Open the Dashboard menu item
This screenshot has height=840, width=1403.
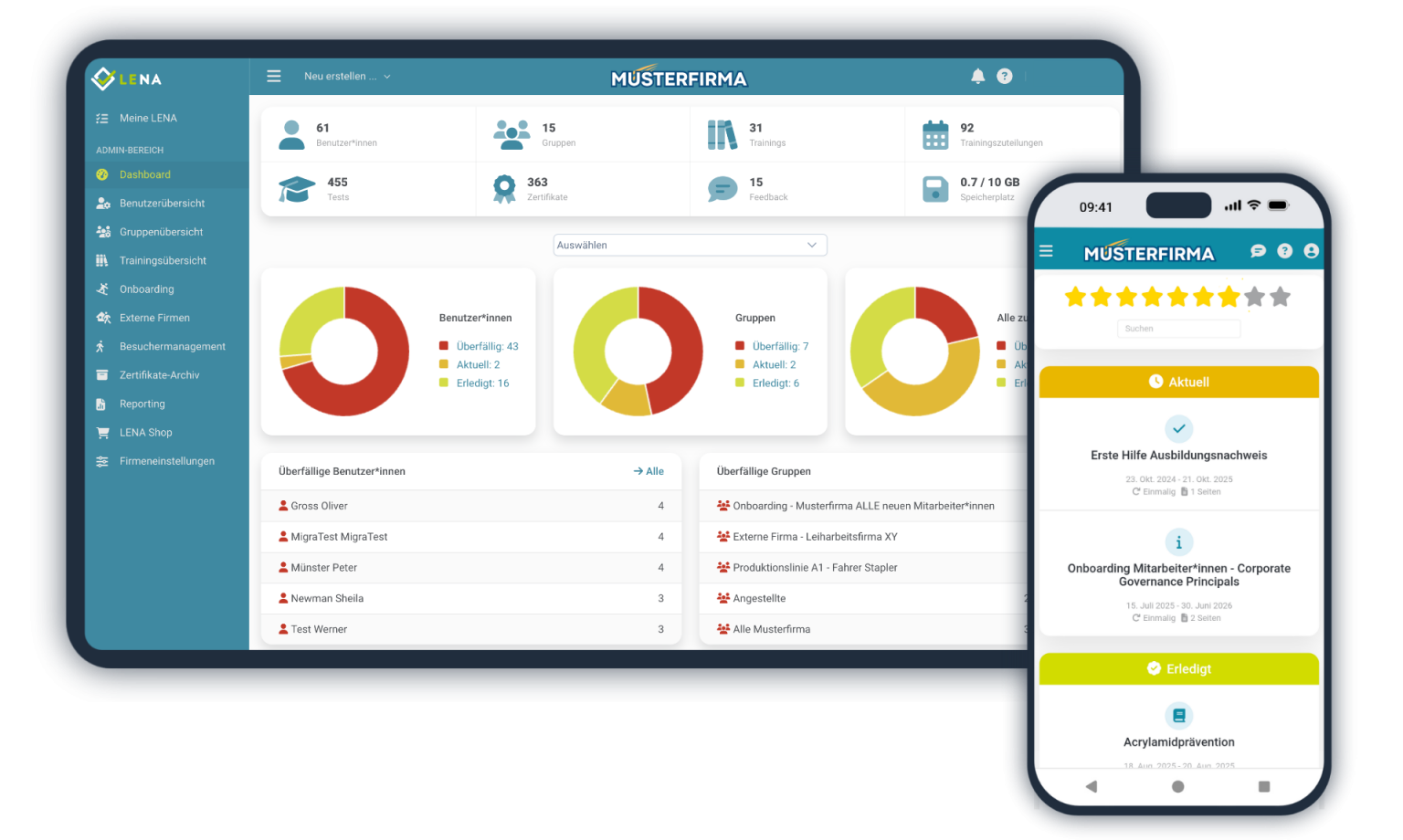[x=144, y=174]
